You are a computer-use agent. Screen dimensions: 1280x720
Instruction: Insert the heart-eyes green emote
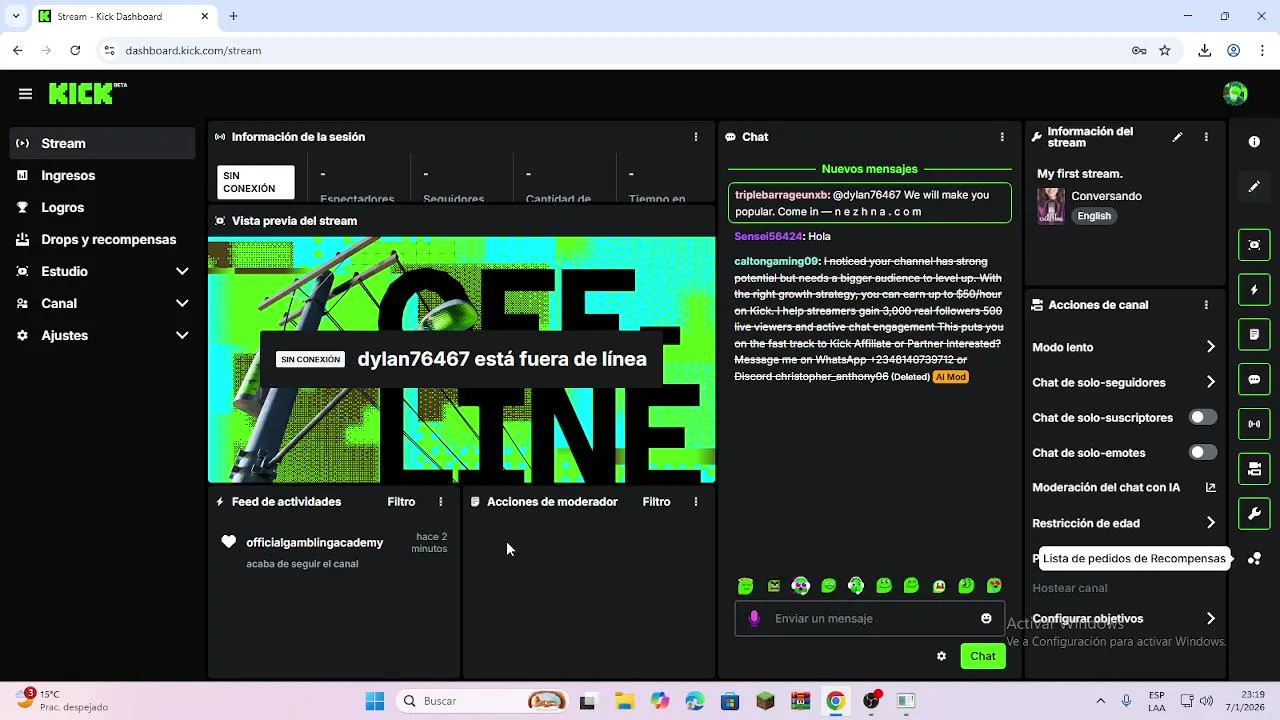tap(994, 586)
